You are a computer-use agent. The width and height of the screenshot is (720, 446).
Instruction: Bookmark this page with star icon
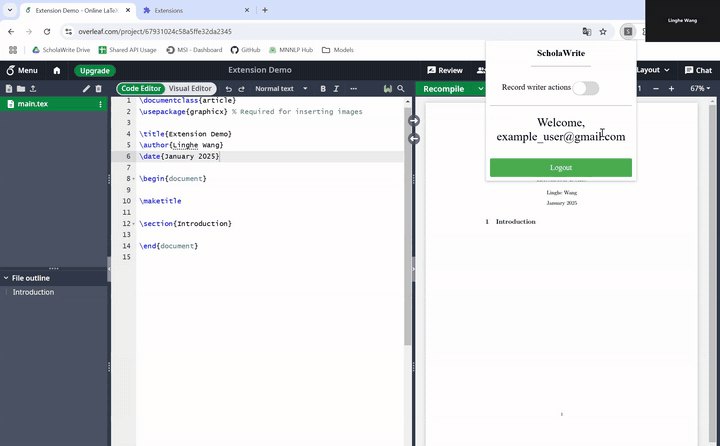(603, 32)
